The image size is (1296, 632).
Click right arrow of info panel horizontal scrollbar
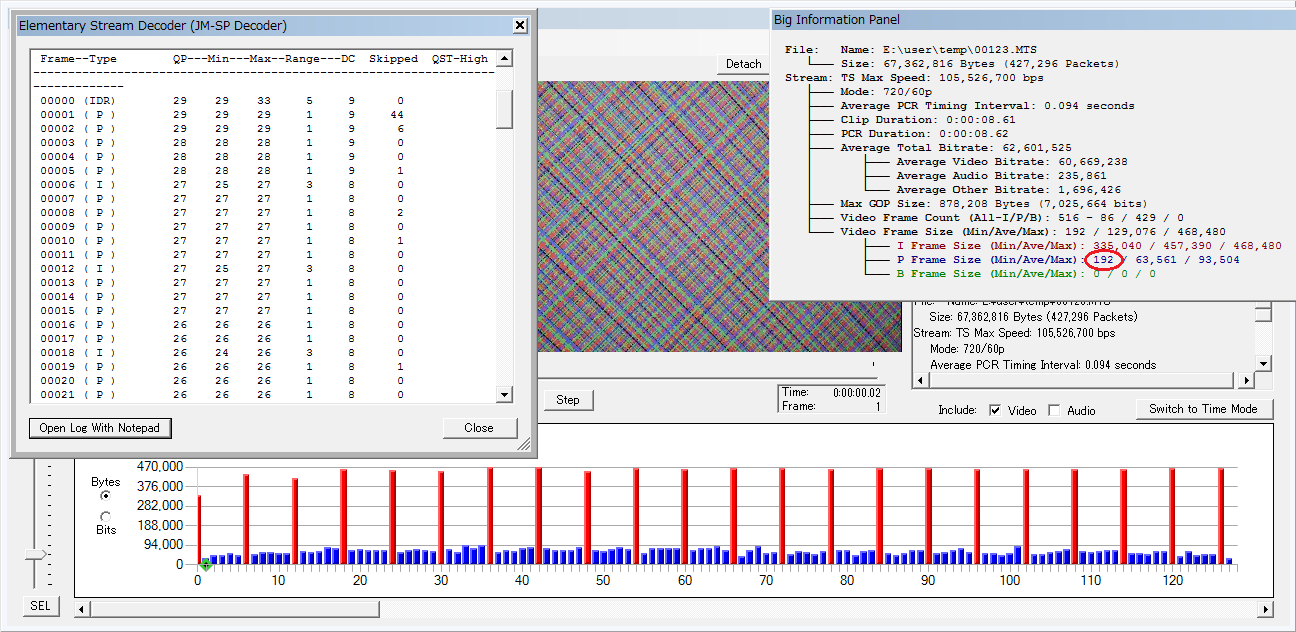click(x=1246, y=381)
